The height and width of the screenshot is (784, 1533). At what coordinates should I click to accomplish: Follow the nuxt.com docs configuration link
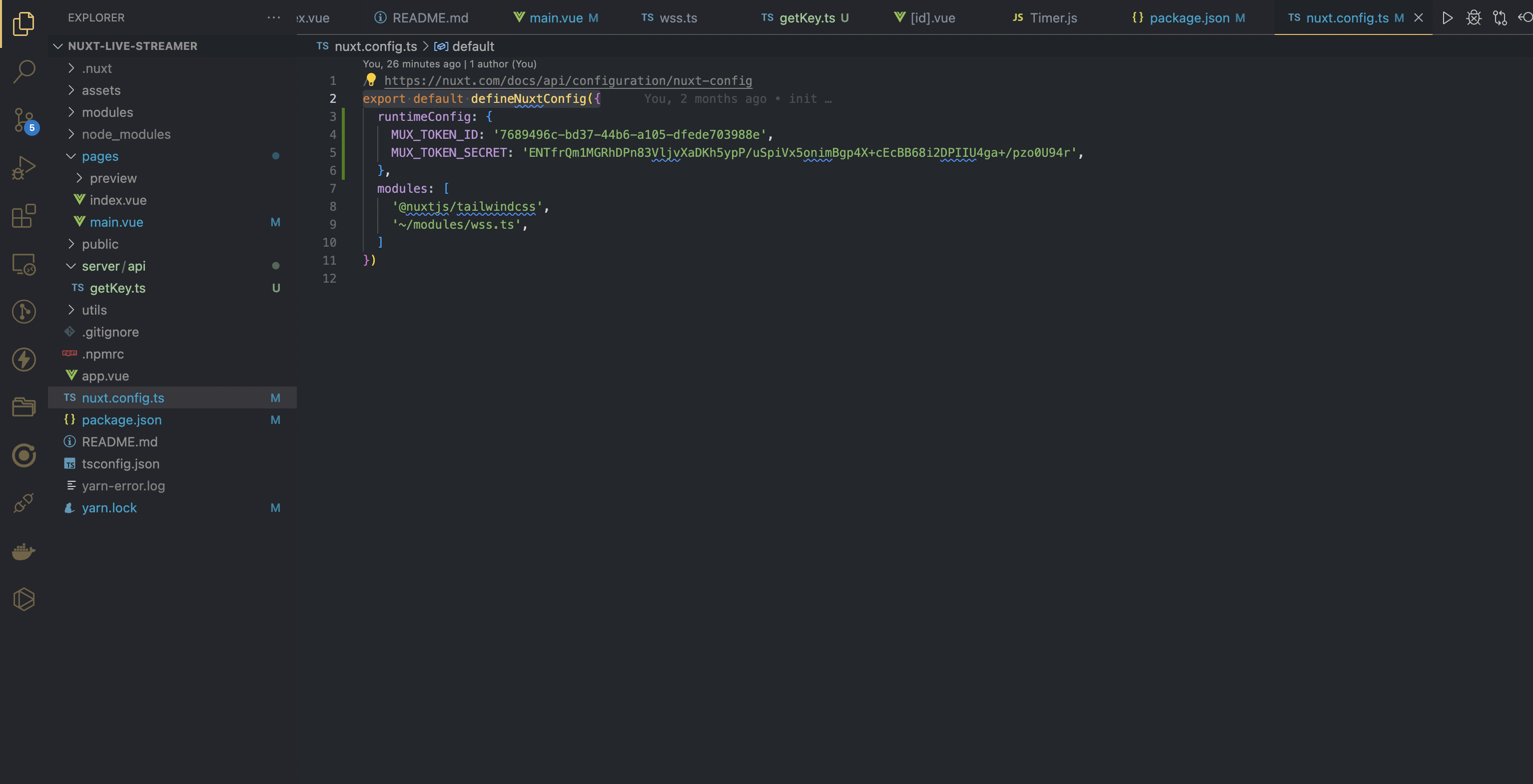[568, 81]
